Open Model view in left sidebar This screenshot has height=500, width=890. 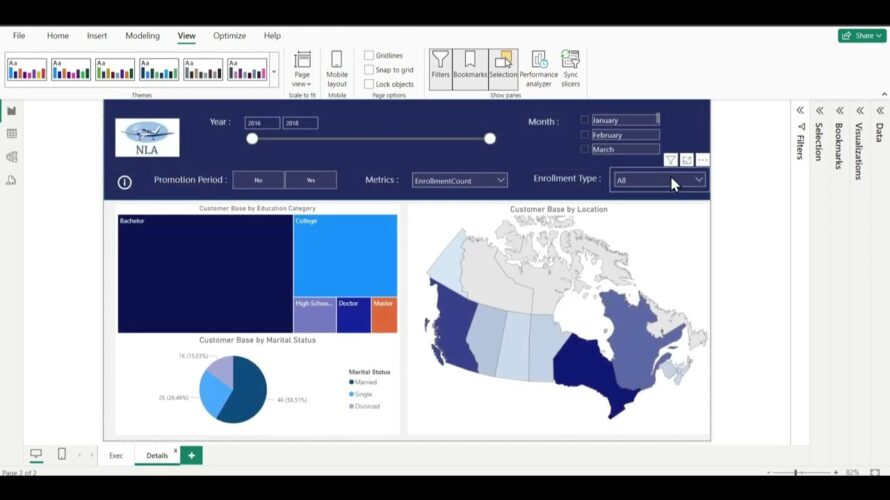point(11,157)
